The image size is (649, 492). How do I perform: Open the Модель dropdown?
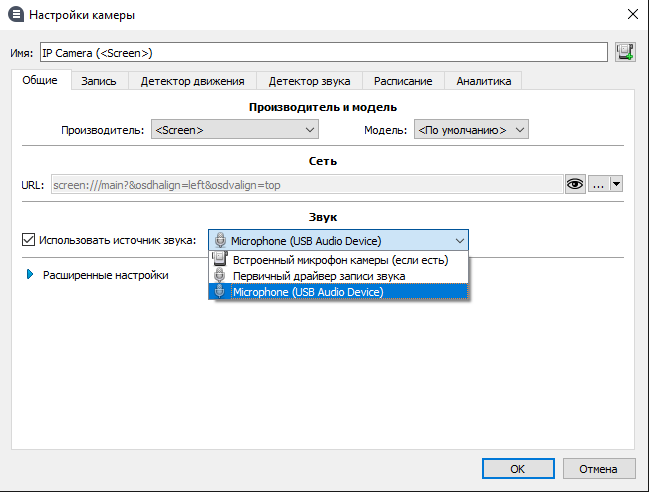[x=470, y=129]
